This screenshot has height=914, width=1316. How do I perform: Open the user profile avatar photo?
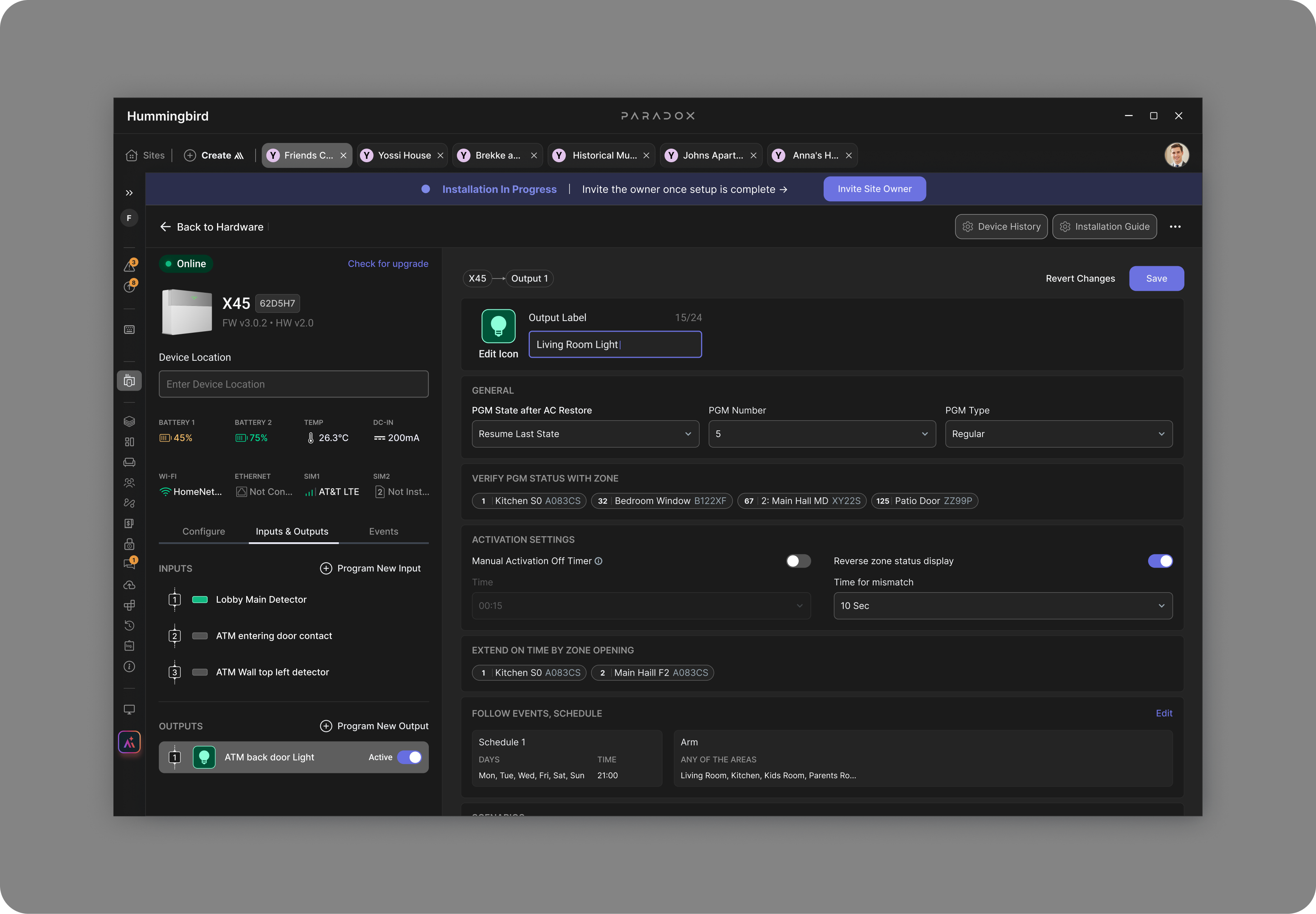click(1176, 155)
